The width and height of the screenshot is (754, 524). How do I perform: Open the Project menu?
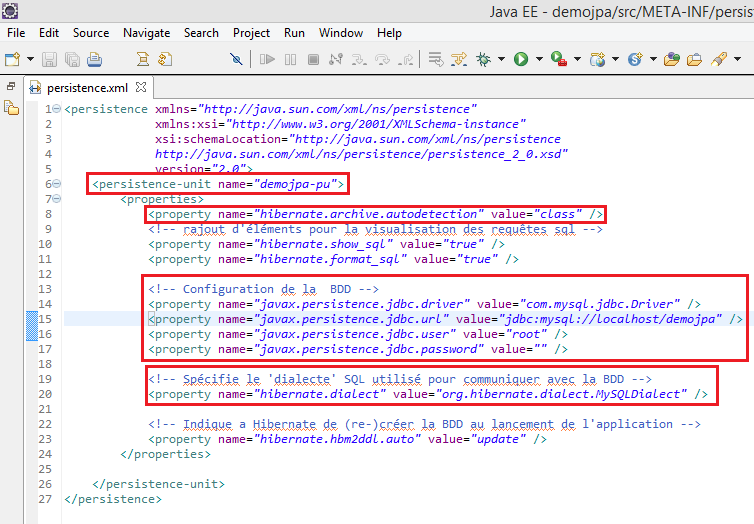pos(251,33)
